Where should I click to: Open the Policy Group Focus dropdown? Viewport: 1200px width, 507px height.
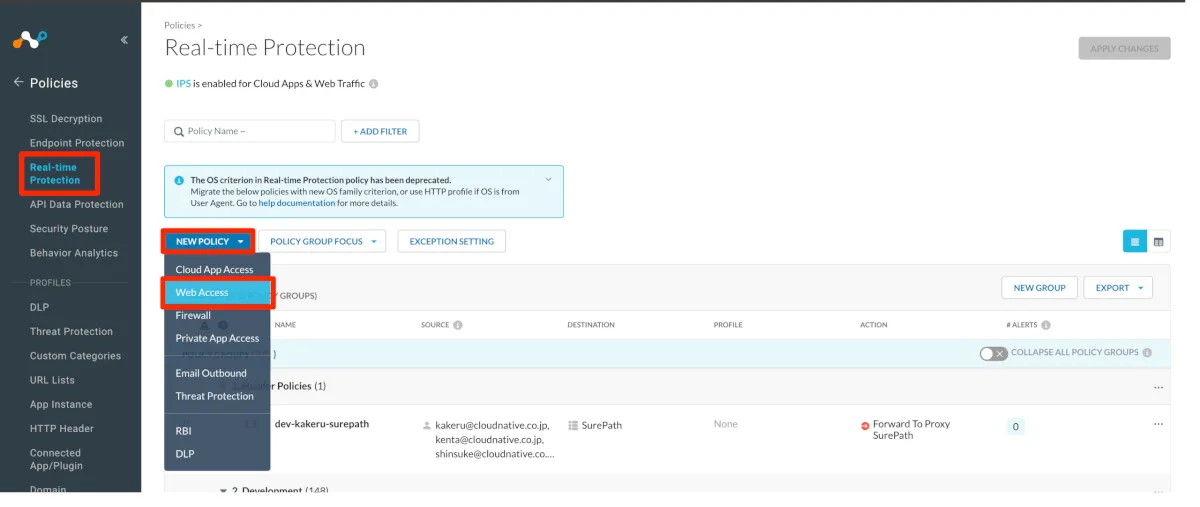click(322, 241)
